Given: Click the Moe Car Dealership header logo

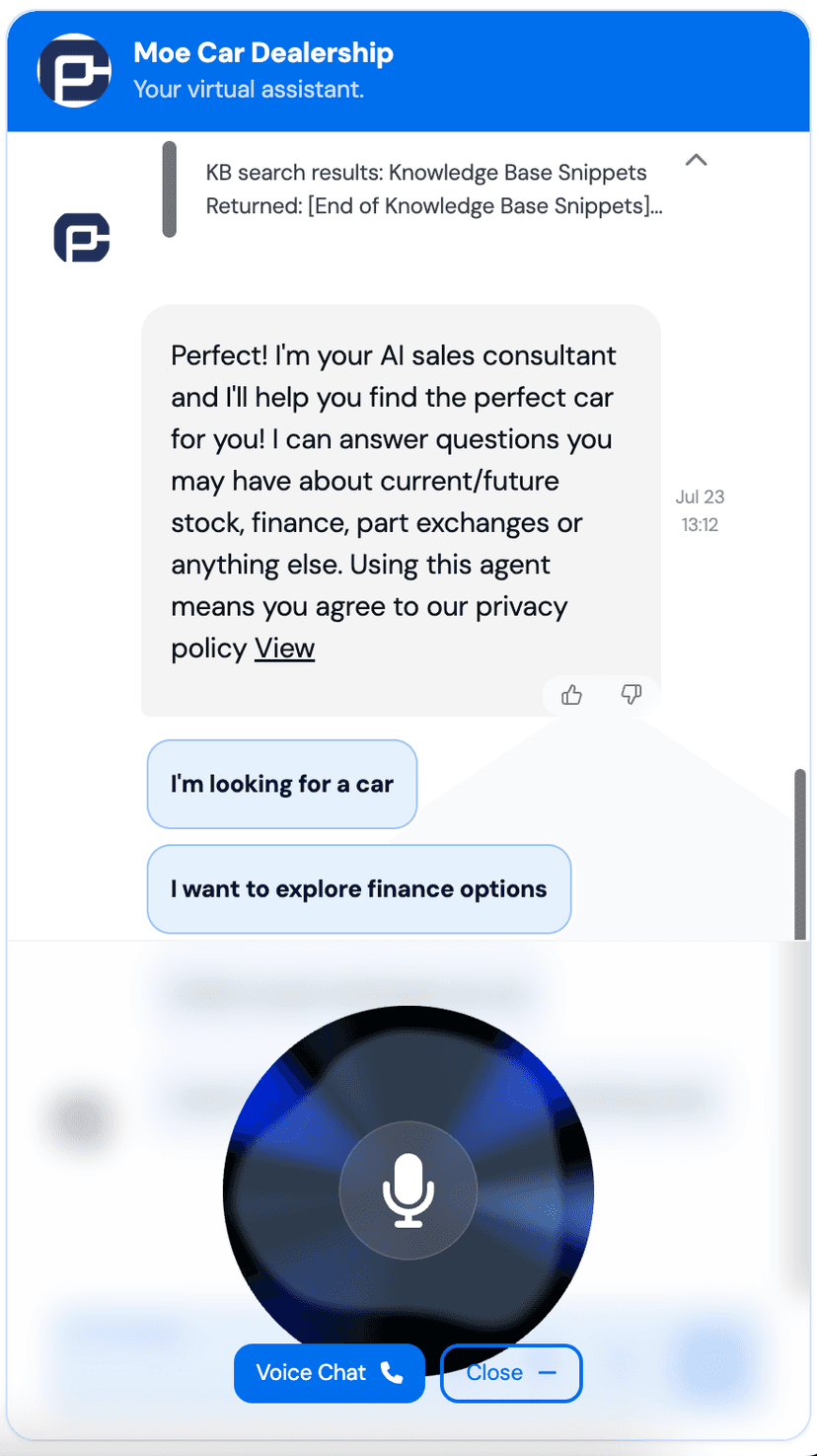Looking at the screenshot, I should [x=74, y=70].
